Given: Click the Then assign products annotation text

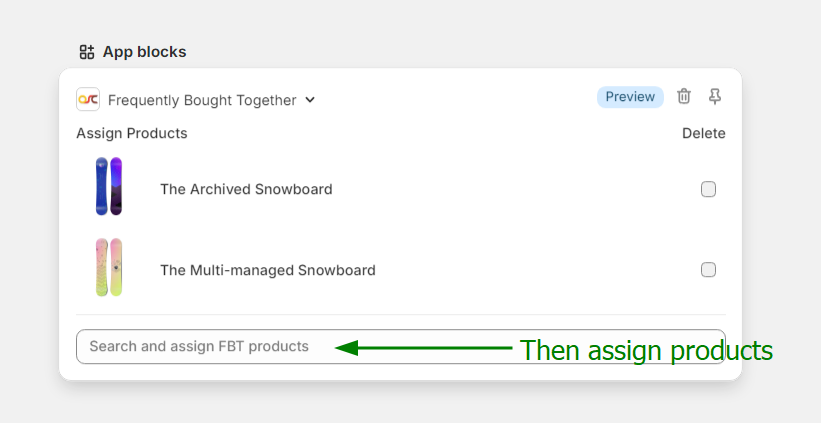Looking at the screenshot, I should pos(646,350).
